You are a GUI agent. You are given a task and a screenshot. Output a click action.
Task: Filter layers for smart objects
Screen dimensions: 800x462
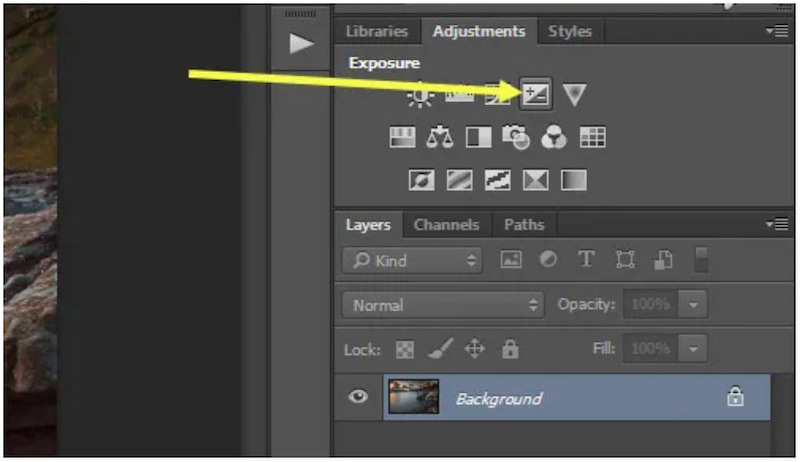click(x=663, y=260)
